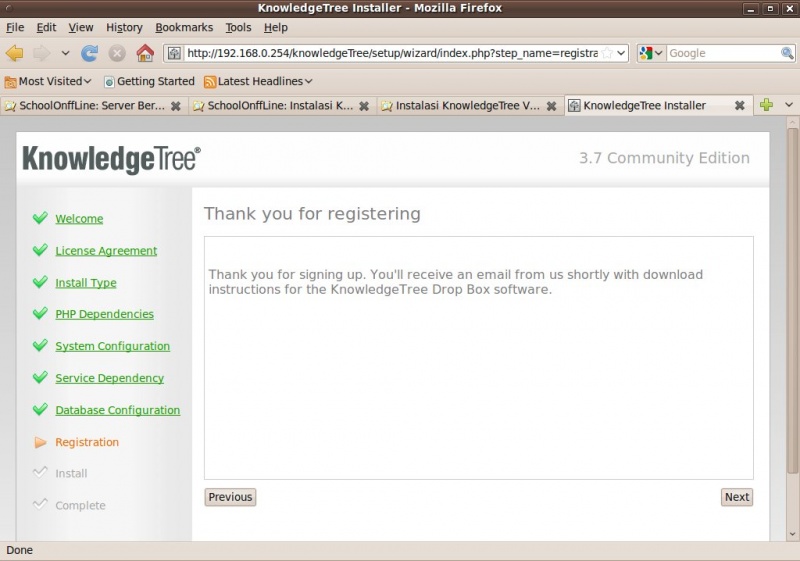Close the Instalasi KnowledgeTree V... tab
Screen dimensions: 800x561
click(552, 106)
